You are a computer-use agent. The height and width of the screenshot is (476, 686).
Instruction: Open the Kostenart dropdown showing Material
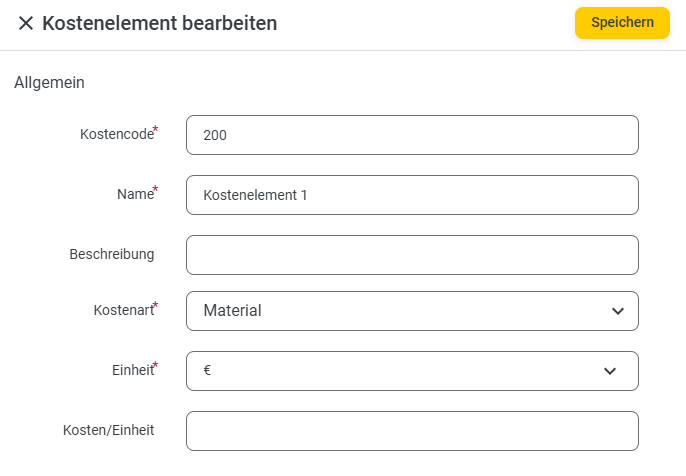point(412,311)
